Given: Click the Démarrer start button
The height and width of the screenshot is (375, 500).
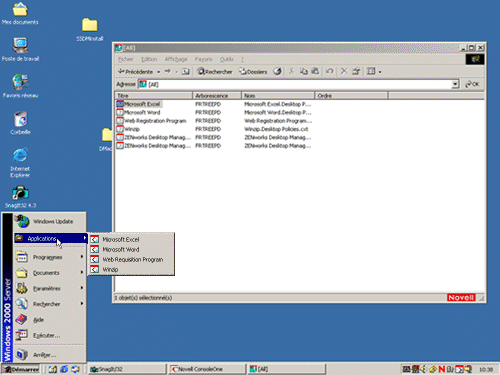Looking at the screenshot, I should (x=21, y=369).
